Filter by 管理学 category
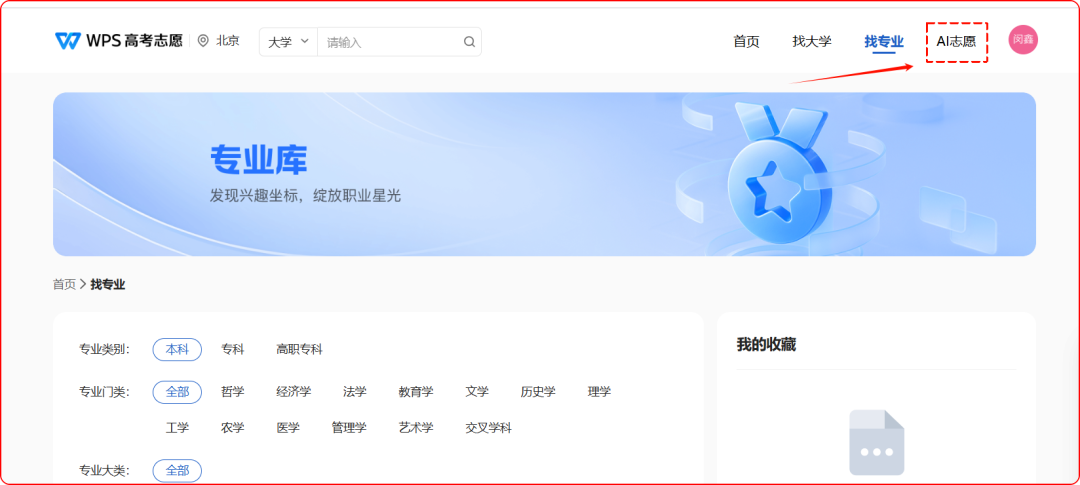Viewport: 1080px width, 485px height. coord(349,428)
